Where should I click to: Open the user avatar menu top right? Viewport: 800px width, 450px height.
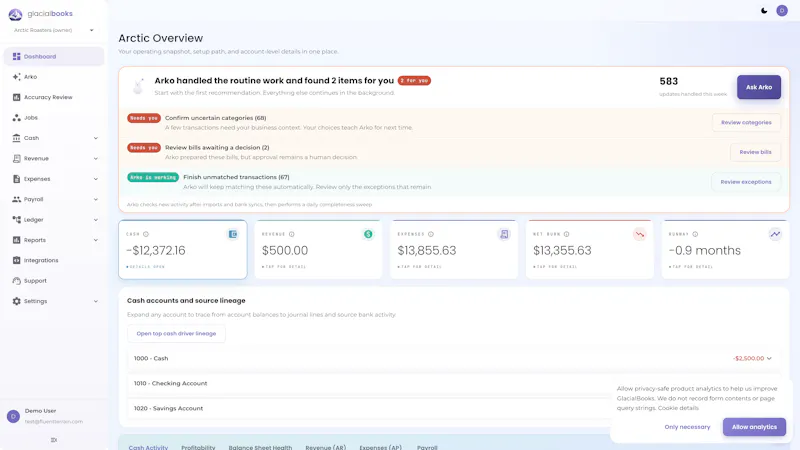coord(782,11)
